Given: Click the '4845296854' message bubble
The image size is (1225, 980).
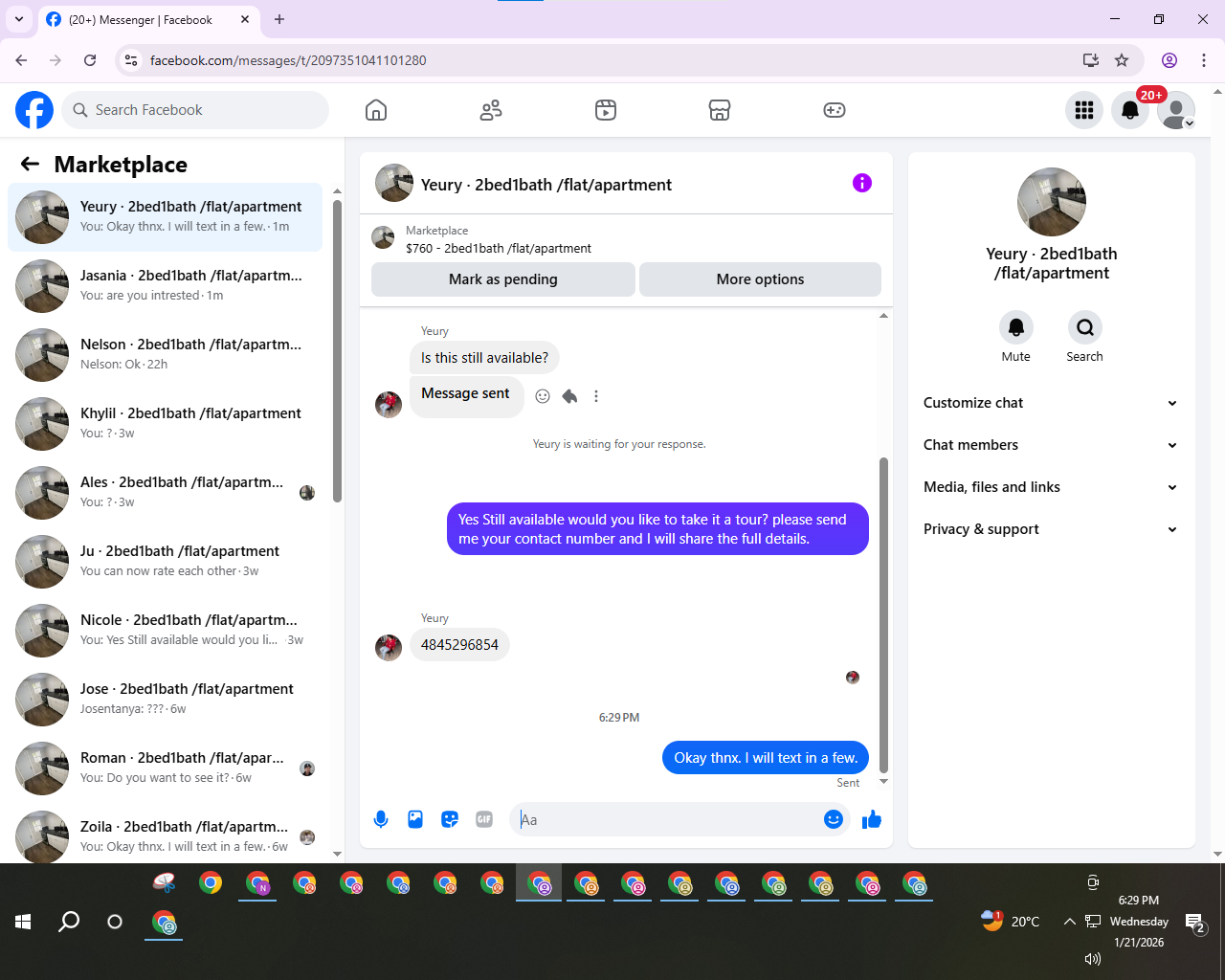Looking at the screenshot, I should click(x=459, y=645).
